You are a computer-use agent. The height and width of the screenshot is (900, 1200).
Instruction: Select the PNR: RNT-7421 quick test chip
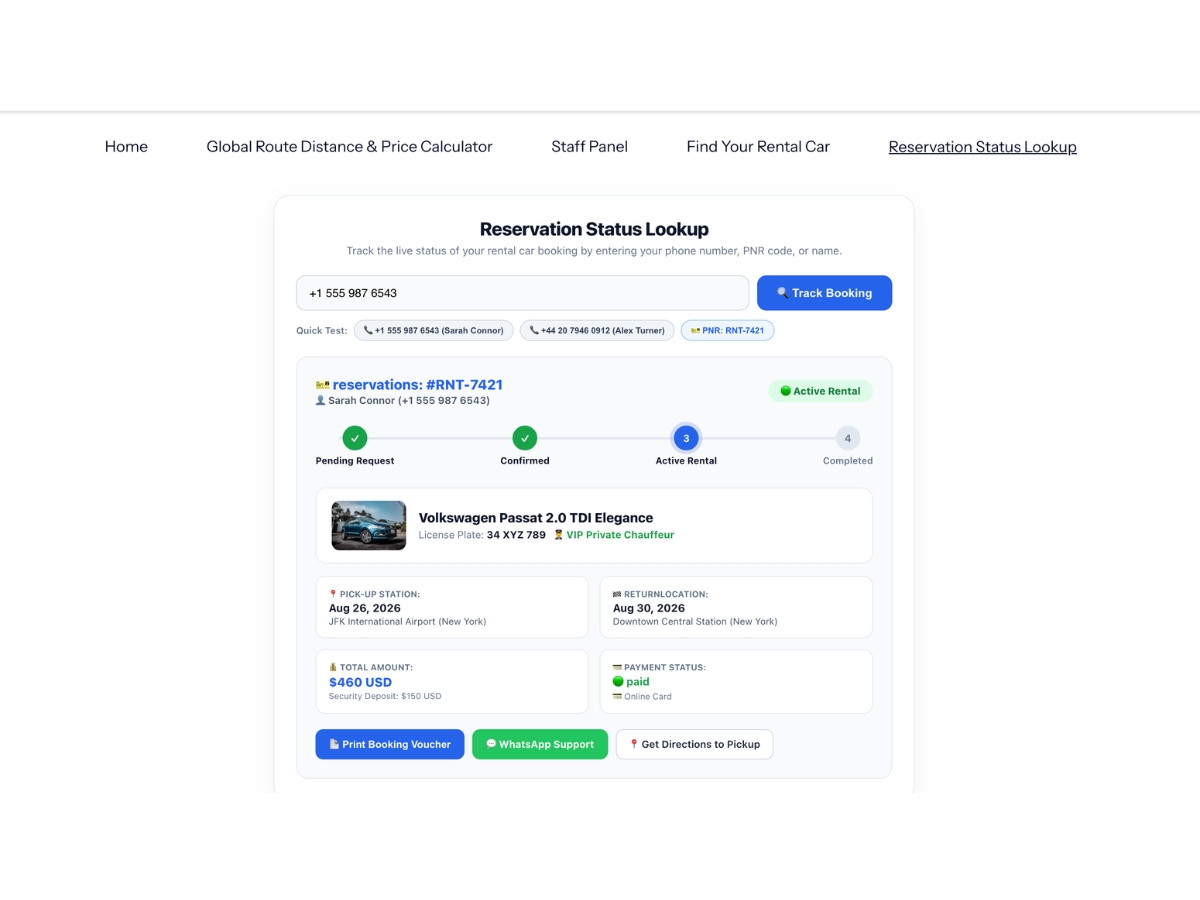click(x=727, y=330)
